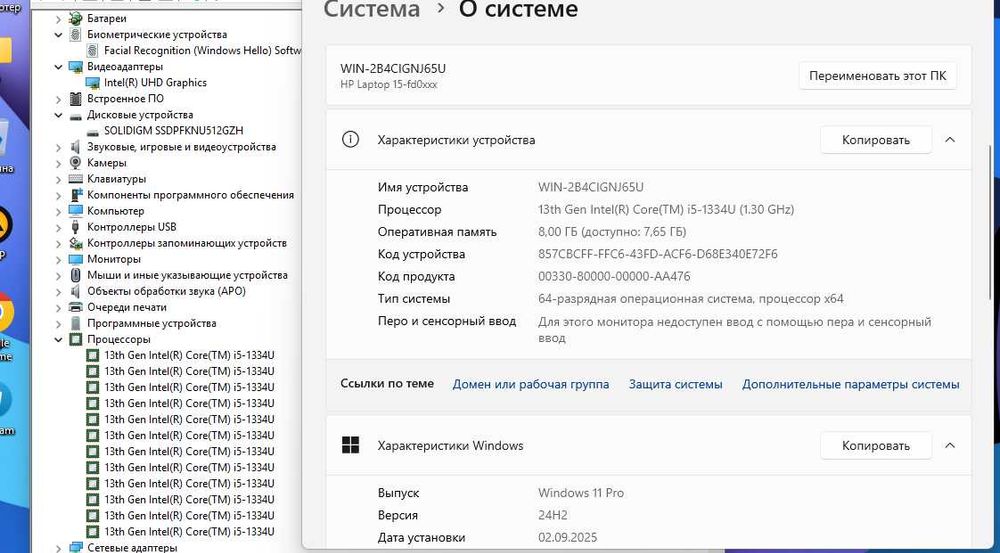The image size is (1000, 553).
Task: Click the firmware icon beside Встроенное ПО
Action: tap(76, 98)
